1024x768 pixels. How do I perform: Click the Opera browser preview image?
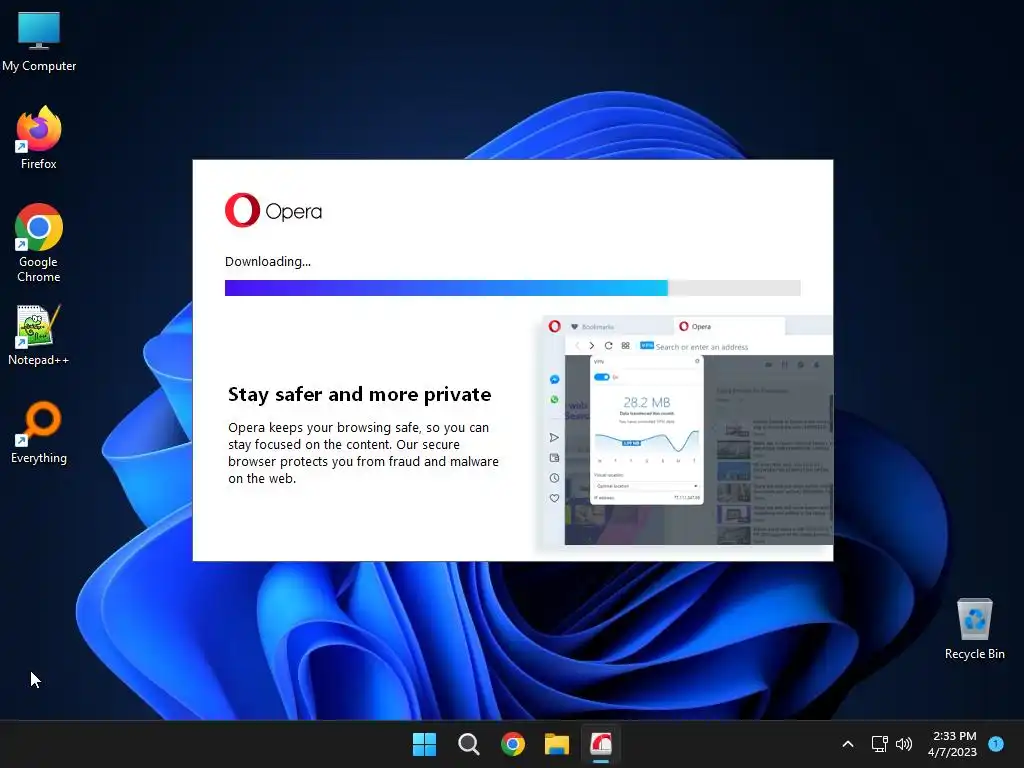click(687, 430)
